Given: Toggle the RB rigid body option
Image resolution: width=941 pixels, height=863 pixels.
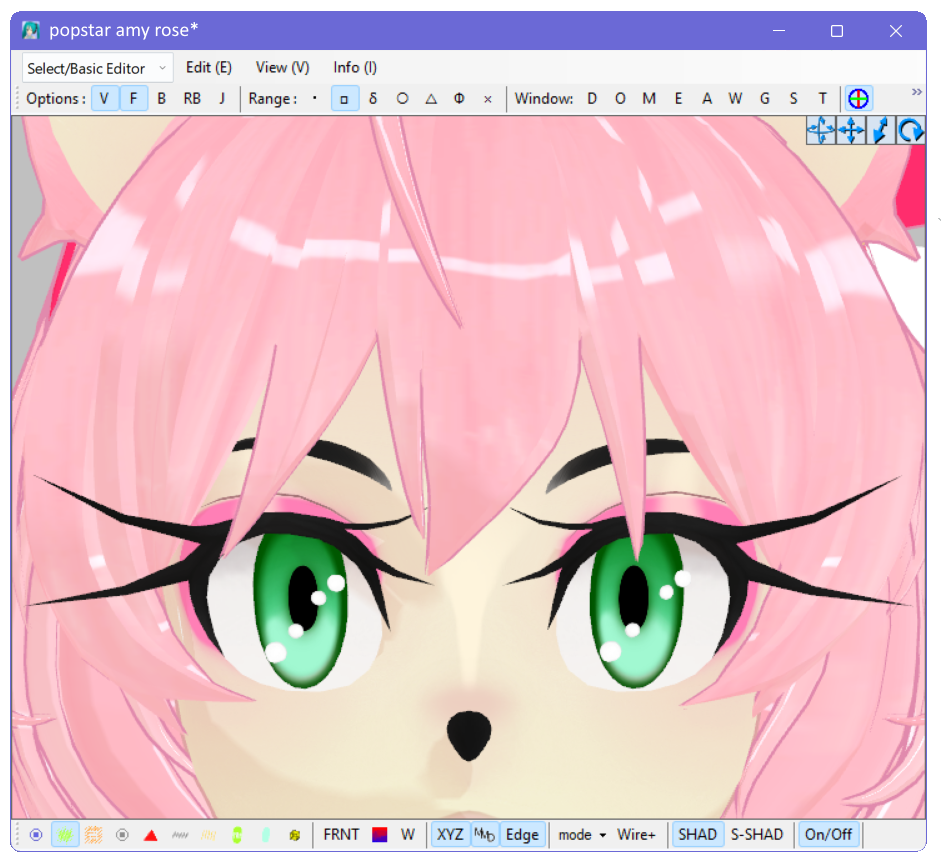Looking at the screenshot, I should (192, 98).
